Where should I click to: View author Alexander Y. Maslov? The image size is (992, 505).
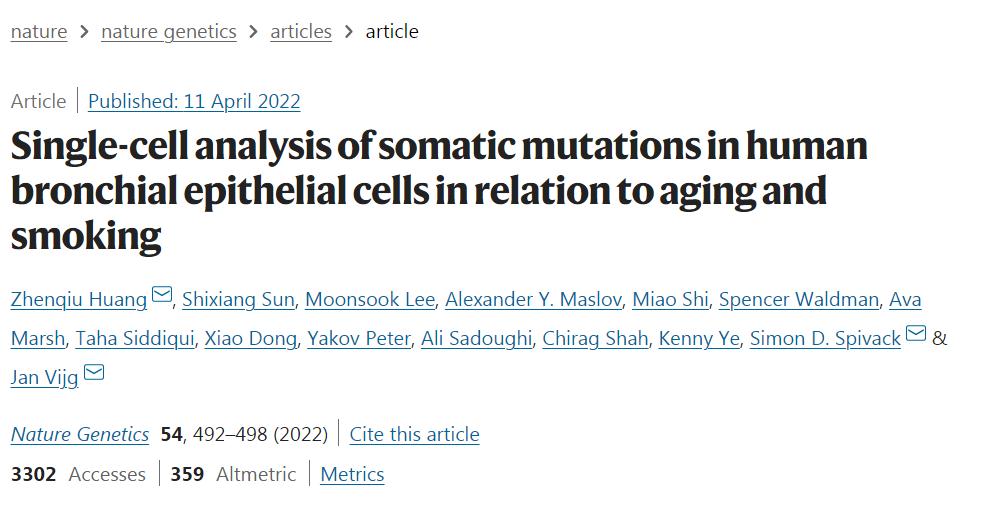[x=535, y=299]
